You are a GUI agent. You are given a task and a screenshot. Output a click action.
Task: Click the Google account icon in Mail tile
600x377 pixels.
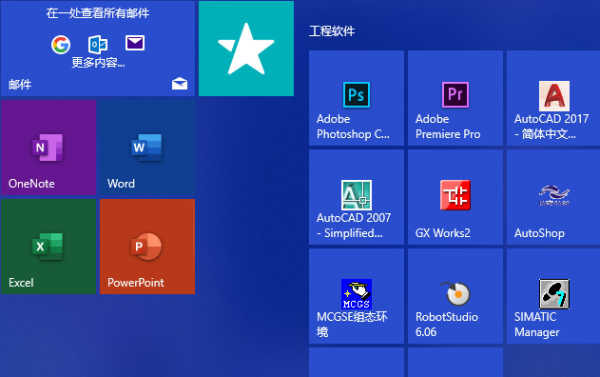(x=61, y=45)
